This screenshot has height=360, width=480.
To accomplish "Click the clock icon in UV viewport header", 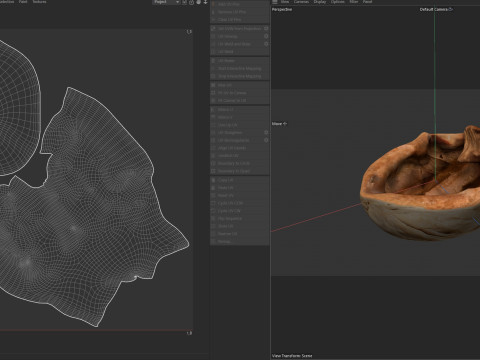I will click(x=191, y=2).
